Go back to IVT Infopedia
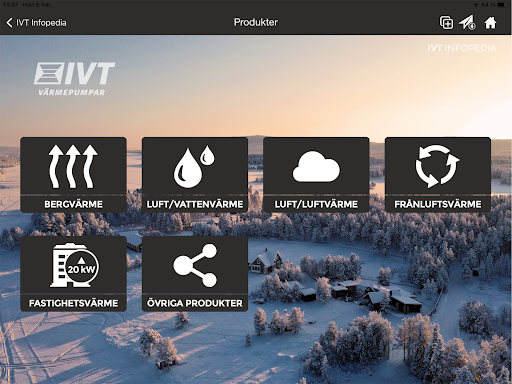This screenshot has width=512, height=384. 36,23
